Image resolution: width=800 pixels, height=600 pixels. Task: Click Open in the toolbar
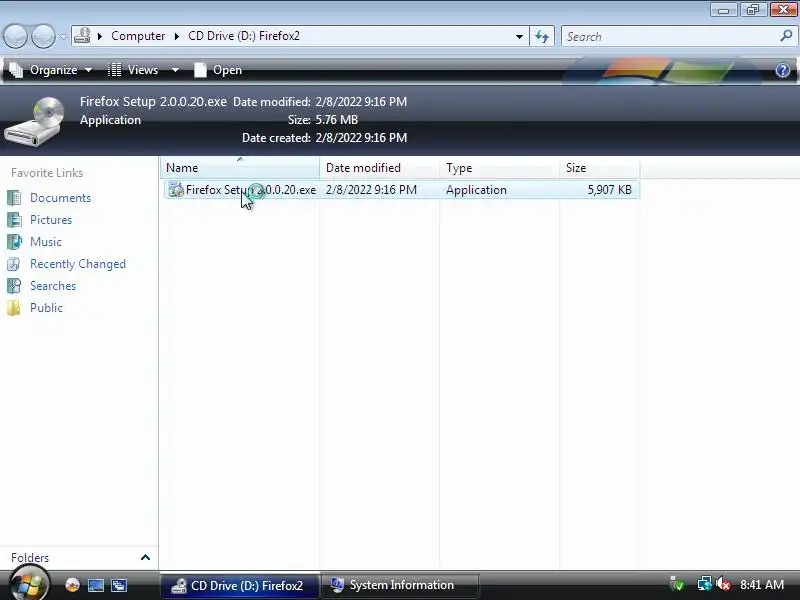click(218, 70)
